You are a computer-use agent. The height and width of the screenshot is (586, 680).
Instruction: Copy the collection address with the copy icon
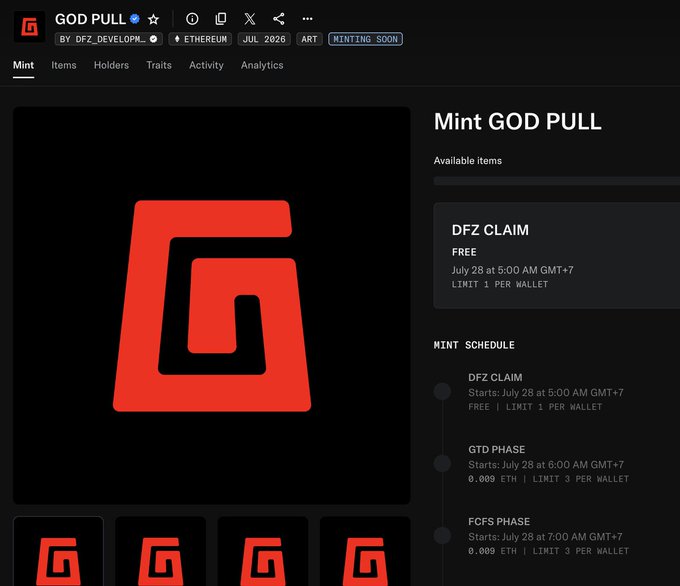coord(221,19)
